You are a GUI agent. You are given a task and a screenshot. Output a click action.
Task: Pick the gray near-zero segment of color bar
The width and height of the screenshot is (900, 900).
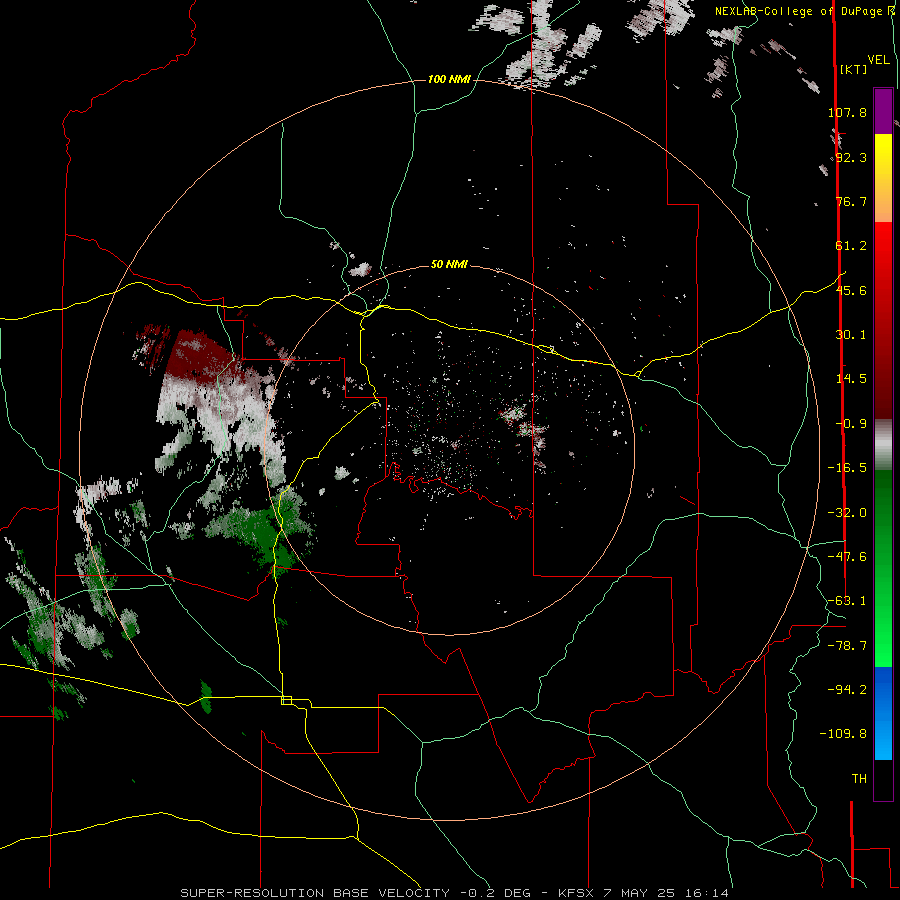click(883, 444)
